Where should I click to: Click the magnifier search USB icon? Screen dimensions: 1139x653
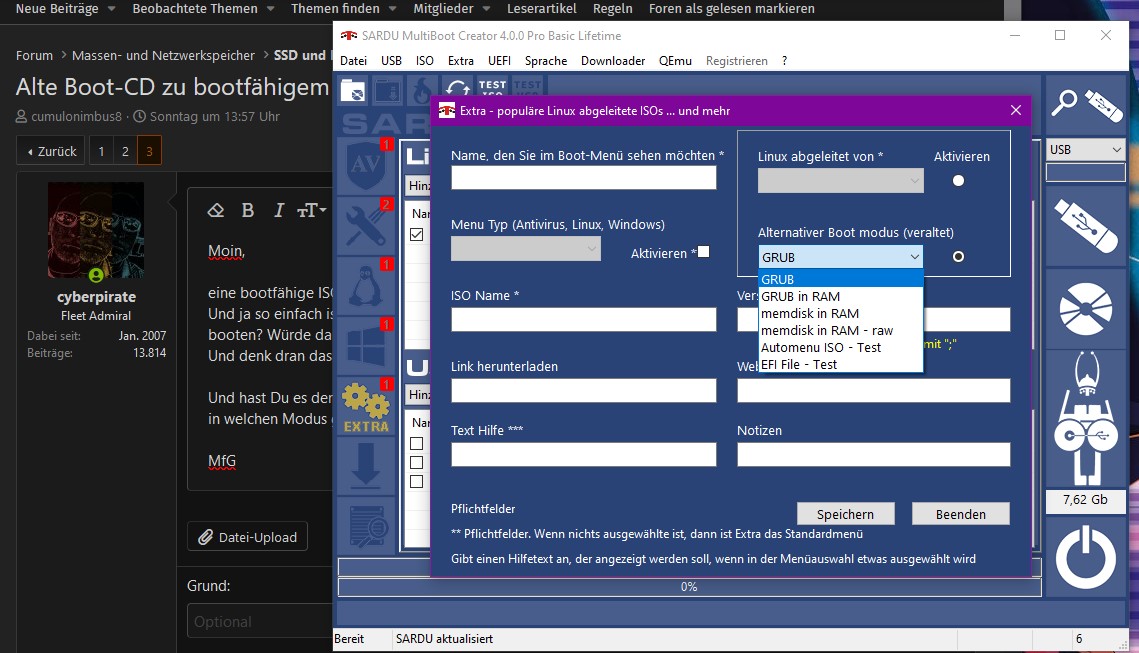pos(1065,103)
